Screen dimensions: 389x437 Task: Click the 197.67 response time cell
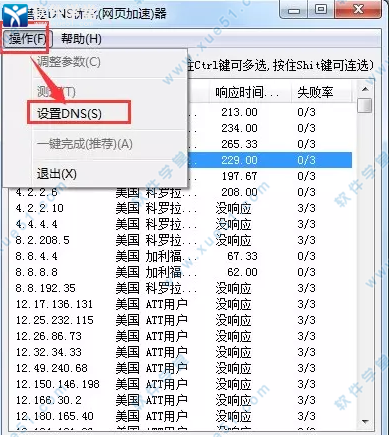point(239,176)
